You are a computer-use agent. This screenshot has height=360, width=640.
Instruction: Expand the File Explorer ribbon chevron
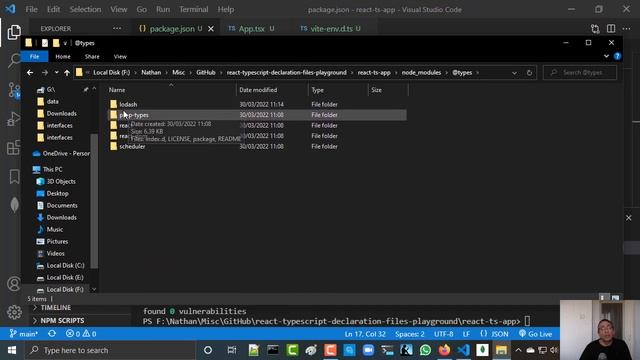(x=607, y=56)
